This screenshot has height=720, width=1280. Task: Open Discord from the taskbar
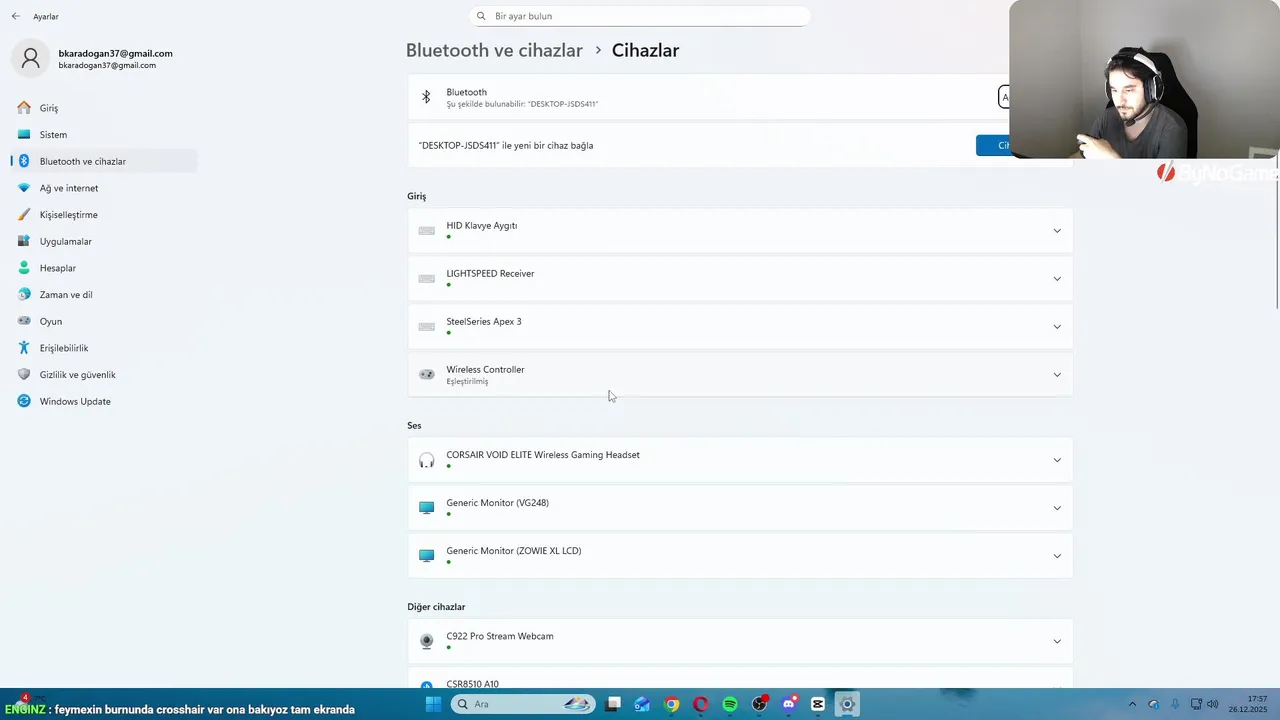pos(789,704)
